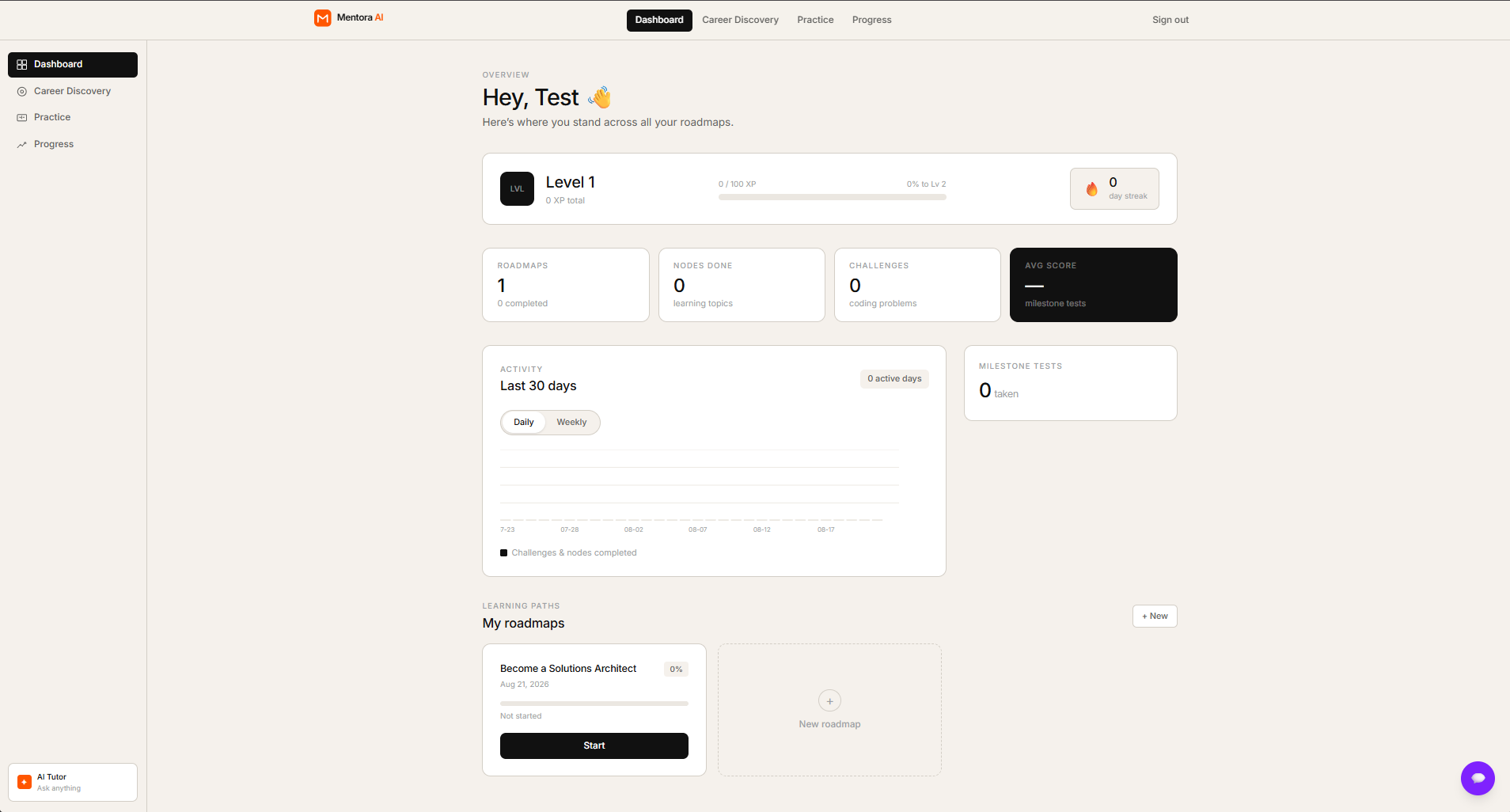Open the Challenges stat card

[x=917, y=285]
